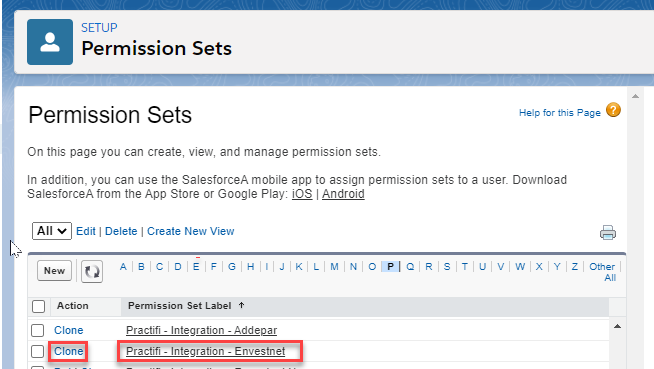Check the Practifi Integration Envestnet row checkbox

coord(38,351)
